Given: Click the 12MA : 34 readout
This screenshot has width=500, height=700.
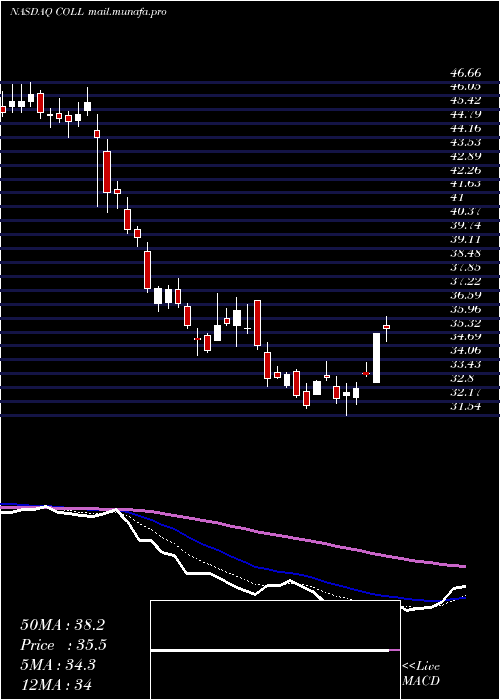Looking at the screenshot, I should click(x=56, y=684).
